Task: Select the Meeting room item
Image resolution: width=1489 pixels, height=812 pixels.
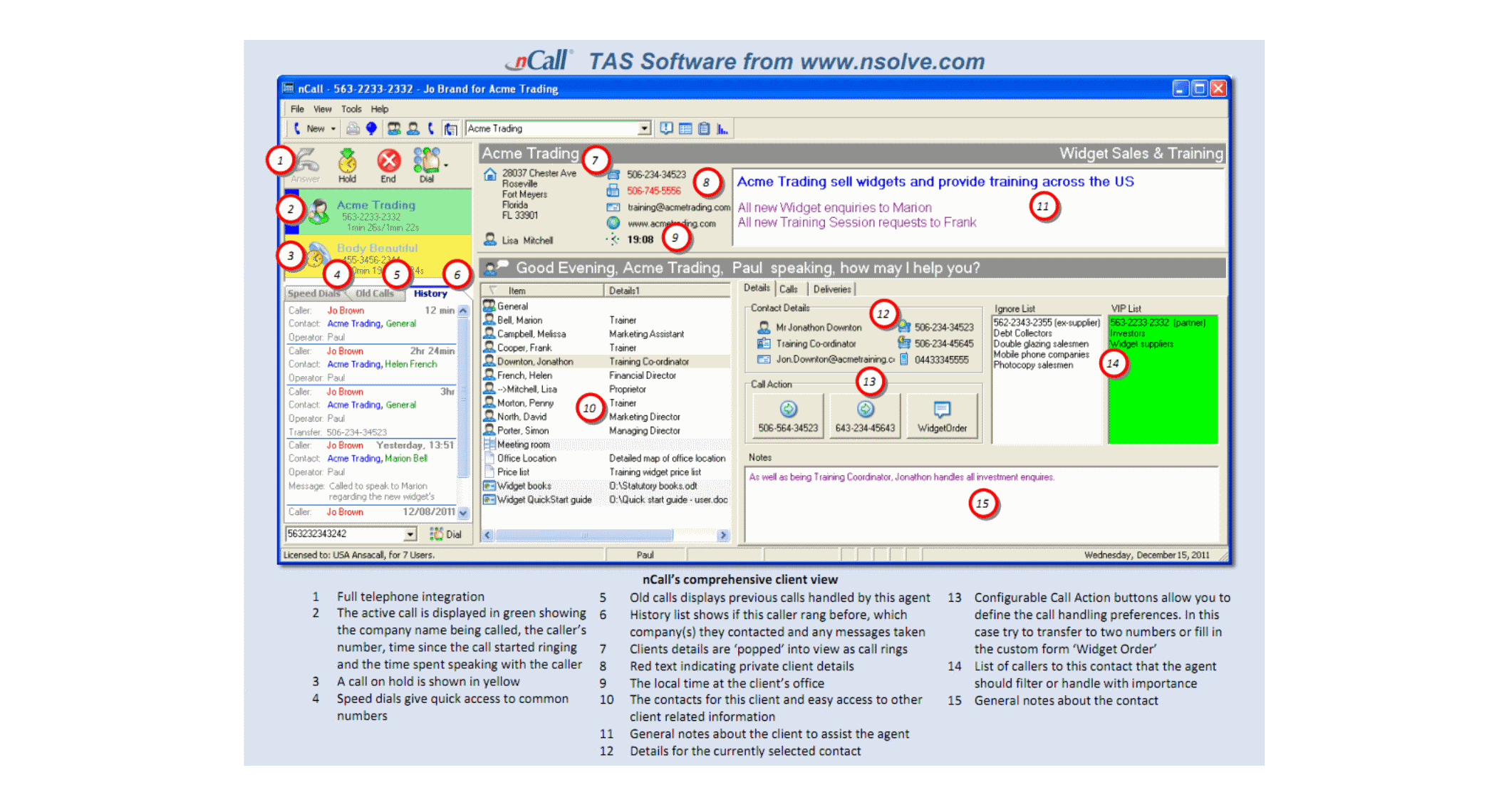Action: tap(606, 444)
